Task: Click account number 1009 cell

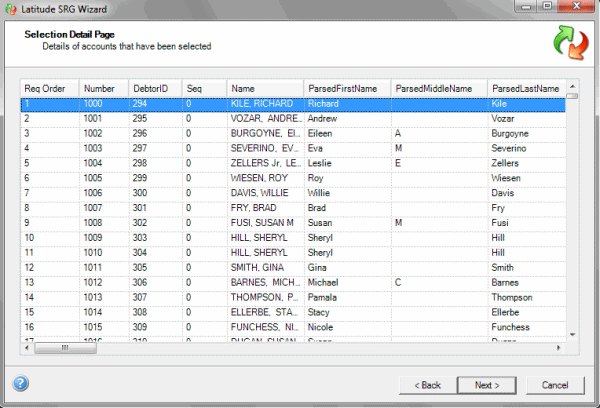Action: 104,238
